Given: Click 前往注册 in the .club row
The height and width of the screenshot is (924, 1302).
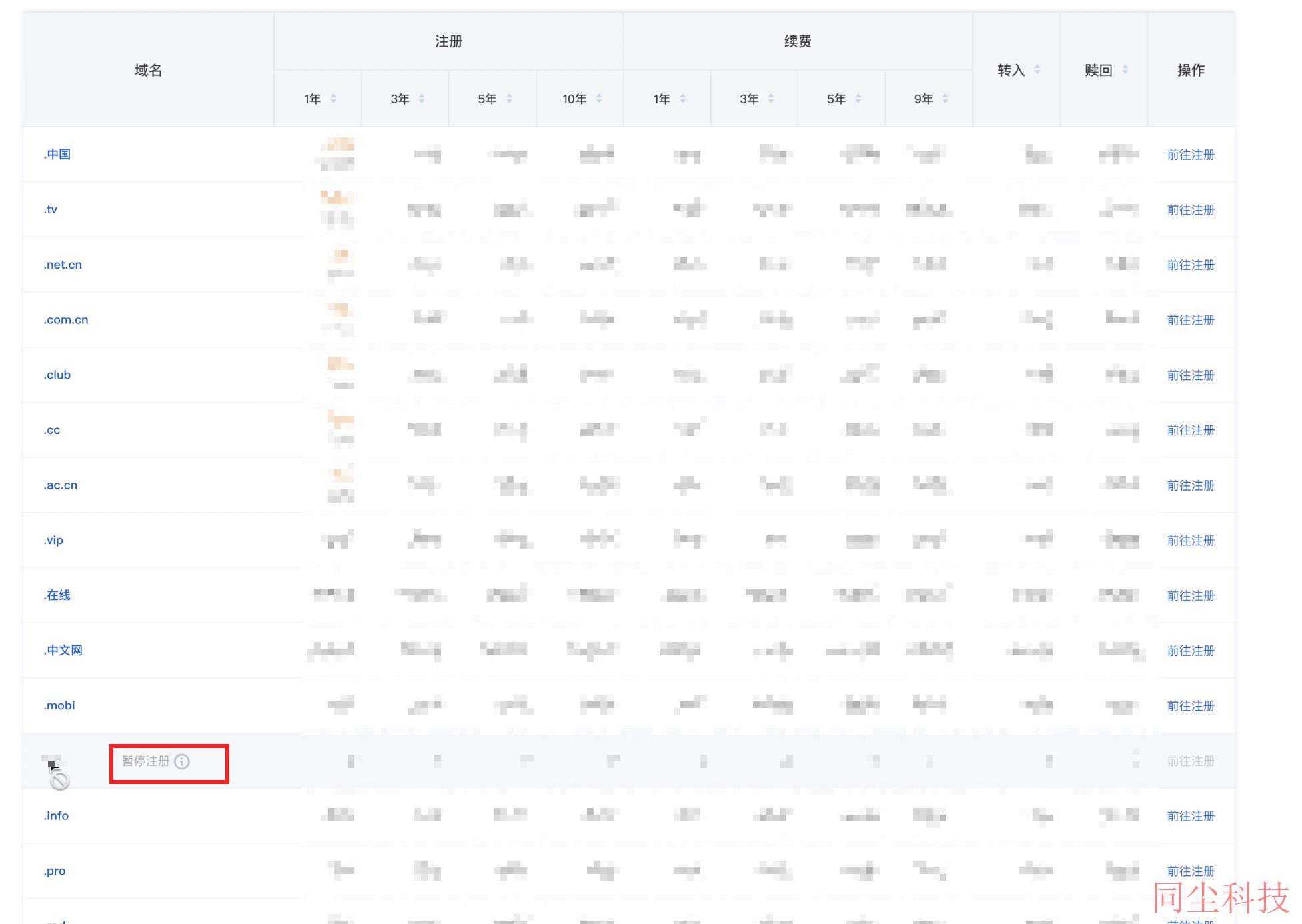Looking at the screenshot, I should pos(1191,375).
